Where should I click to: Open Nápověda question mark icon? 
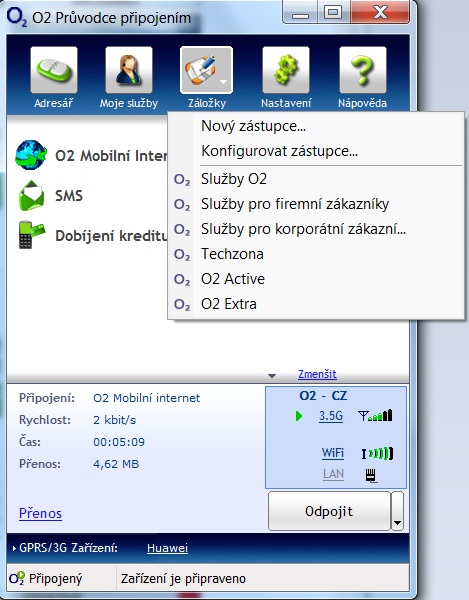(x=363, y=70)
